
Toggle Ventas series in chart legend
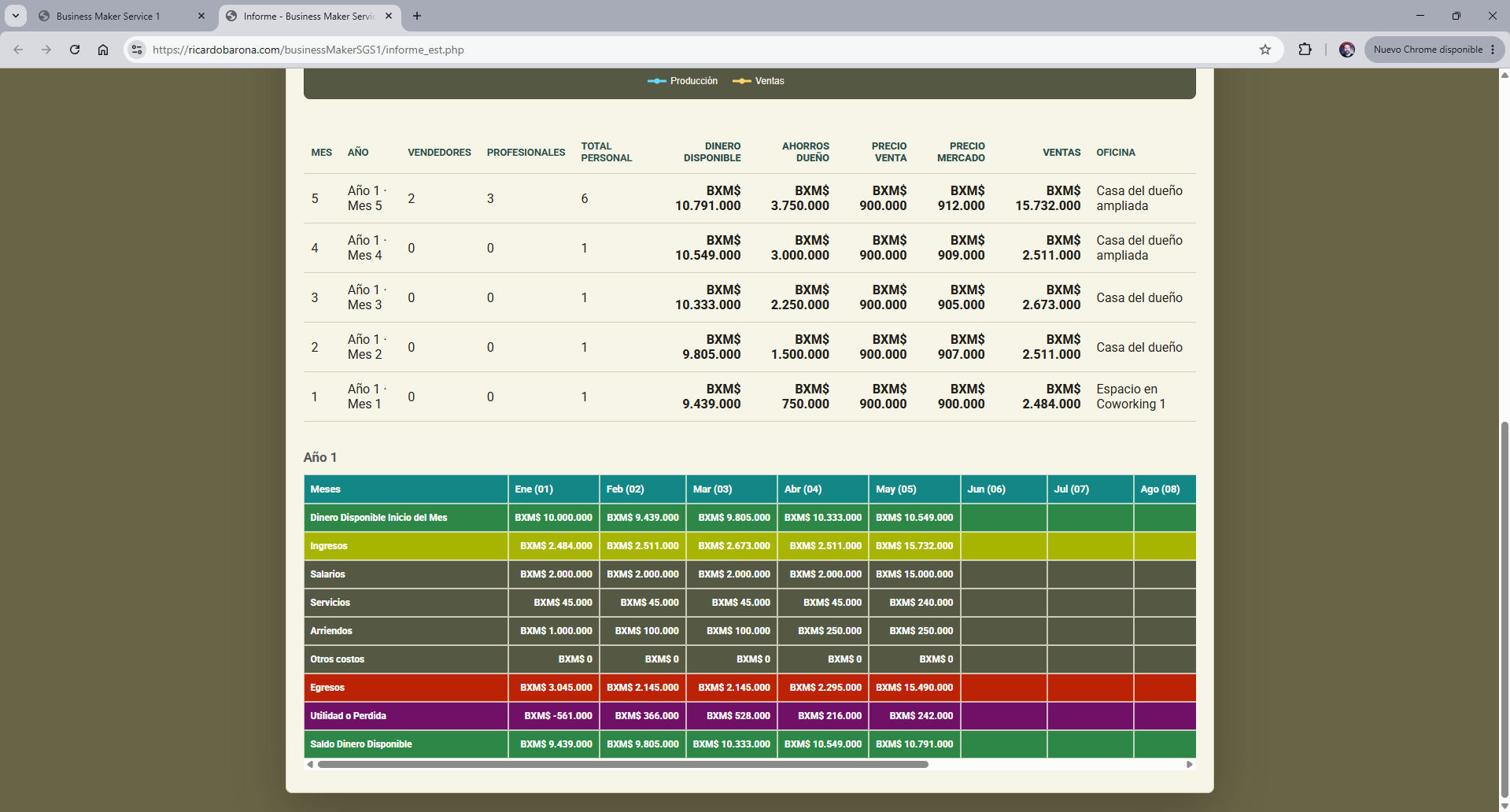[759, 81]
